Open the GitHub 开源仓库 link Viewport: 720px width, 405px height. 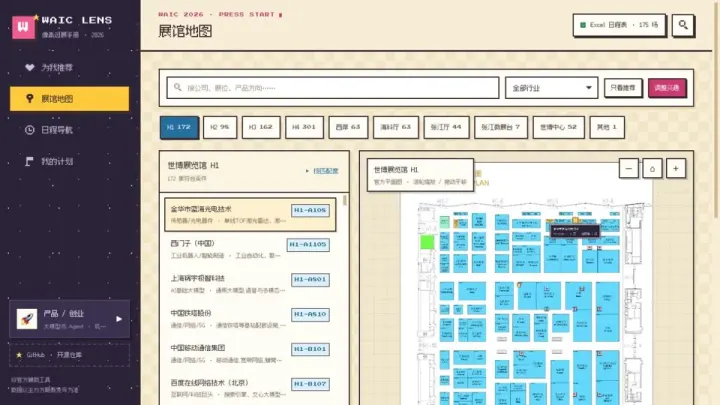69,355
